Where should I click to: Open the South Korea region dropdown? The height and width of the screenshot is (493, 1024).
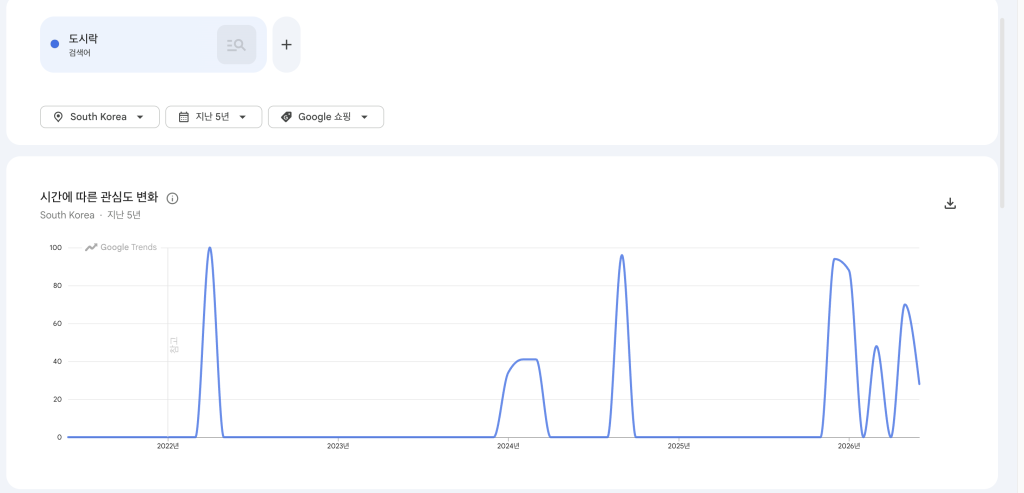100,117
